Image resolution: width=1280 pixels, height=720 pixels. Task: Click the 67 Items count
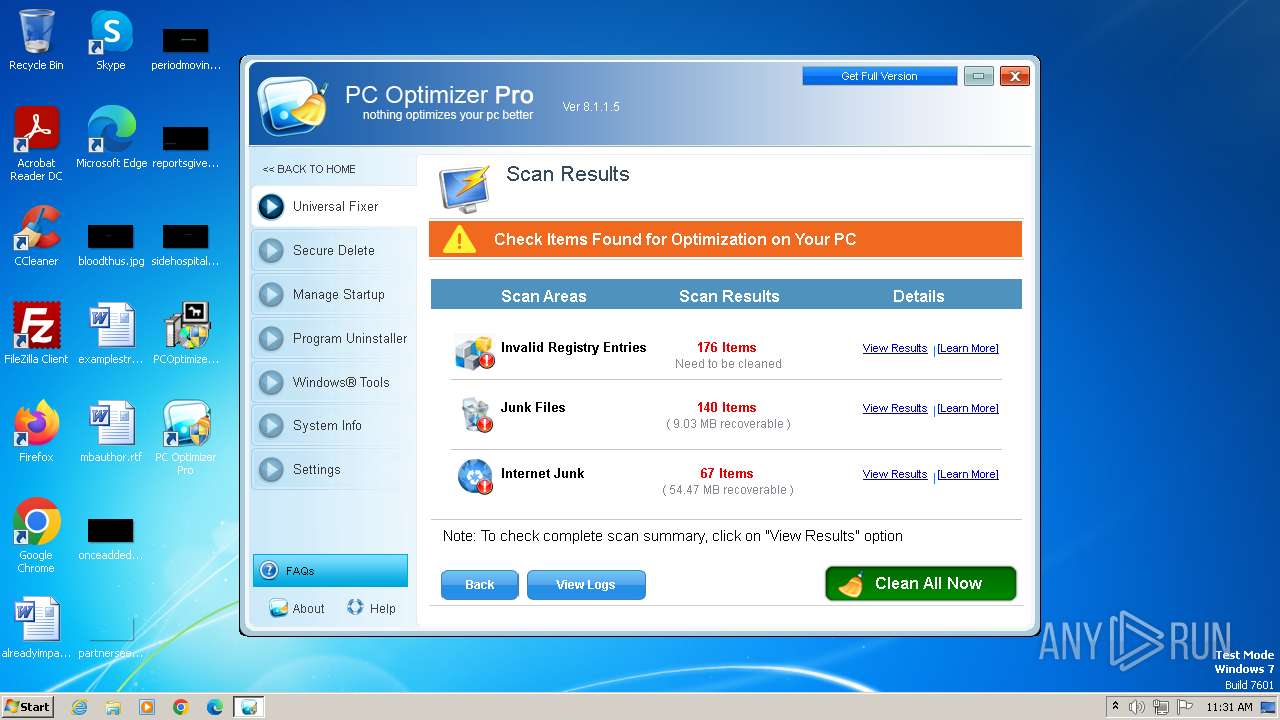point(727,474)
